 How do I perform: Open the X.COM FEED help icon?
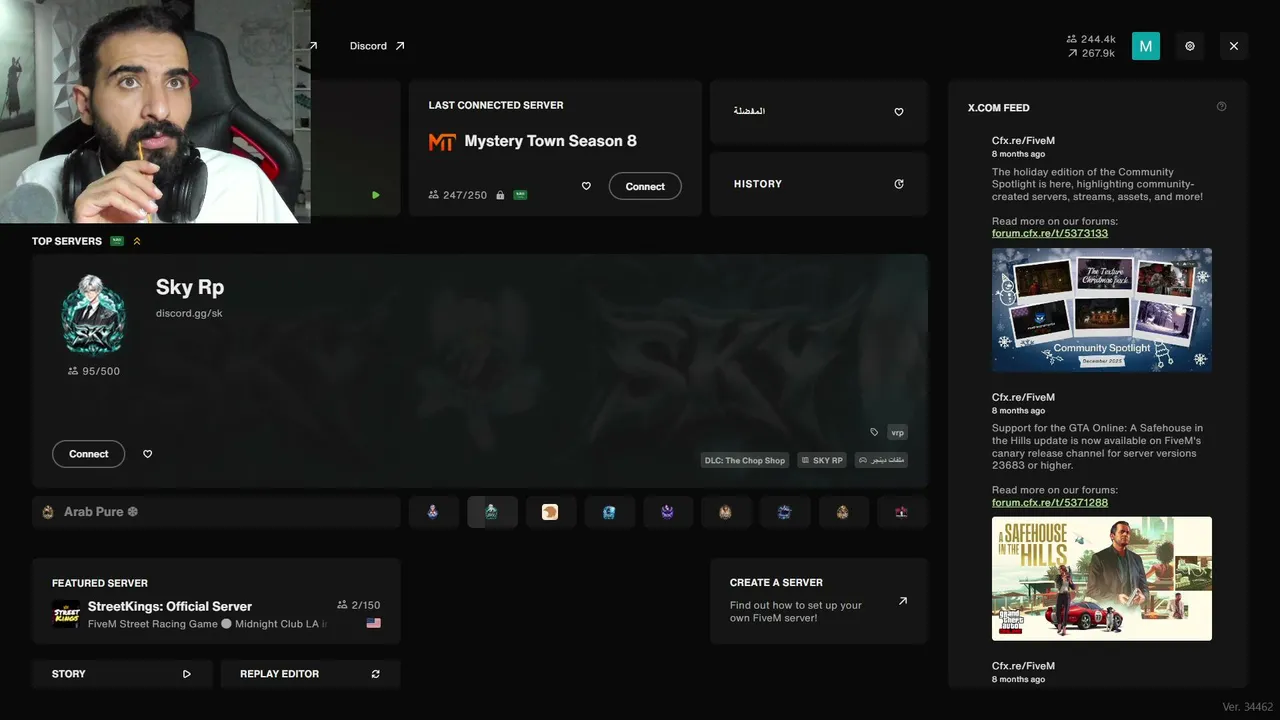coord(1222,106)
